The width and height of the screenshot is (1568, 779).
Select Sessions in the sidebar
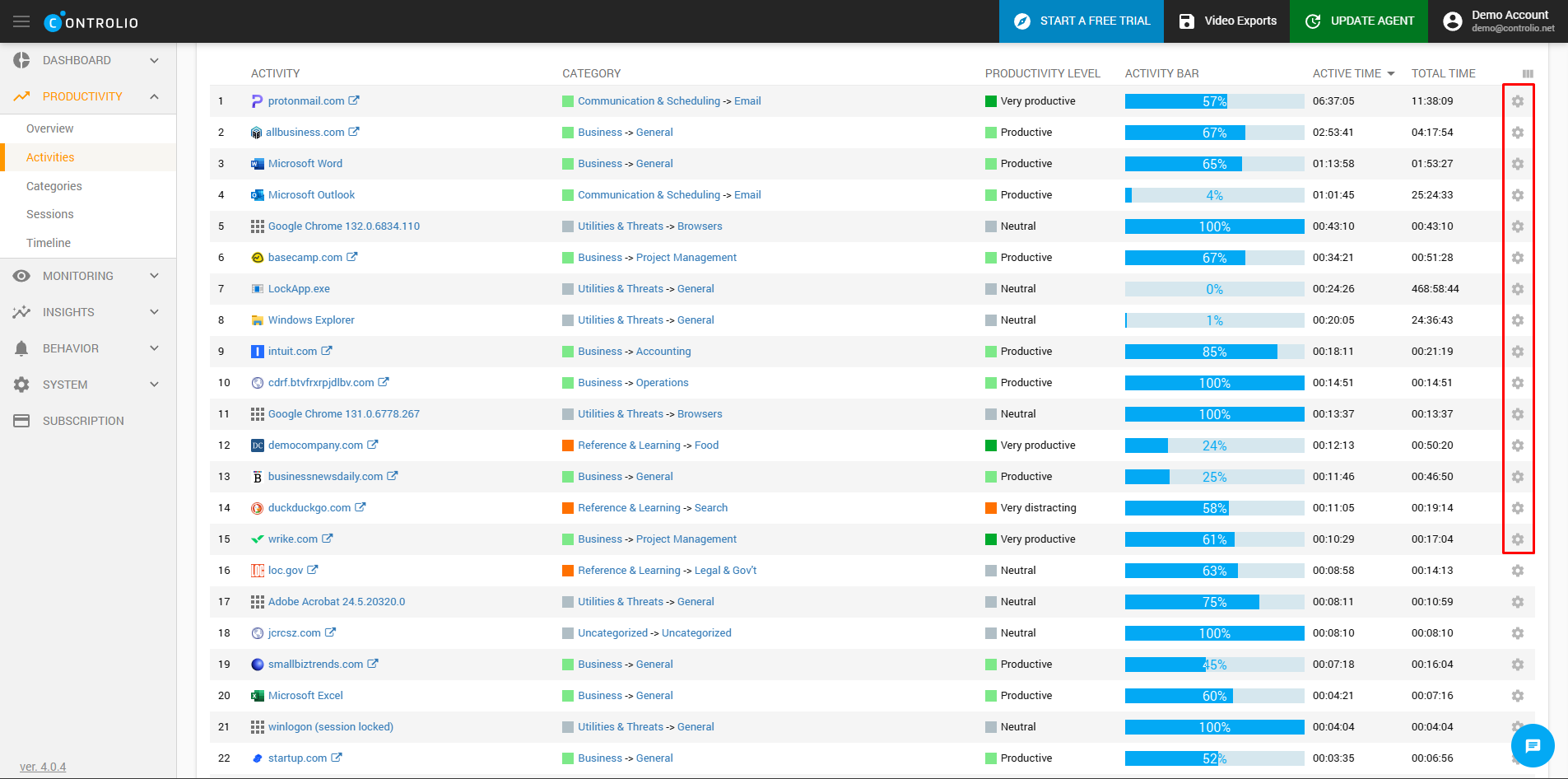coord(50,214)
